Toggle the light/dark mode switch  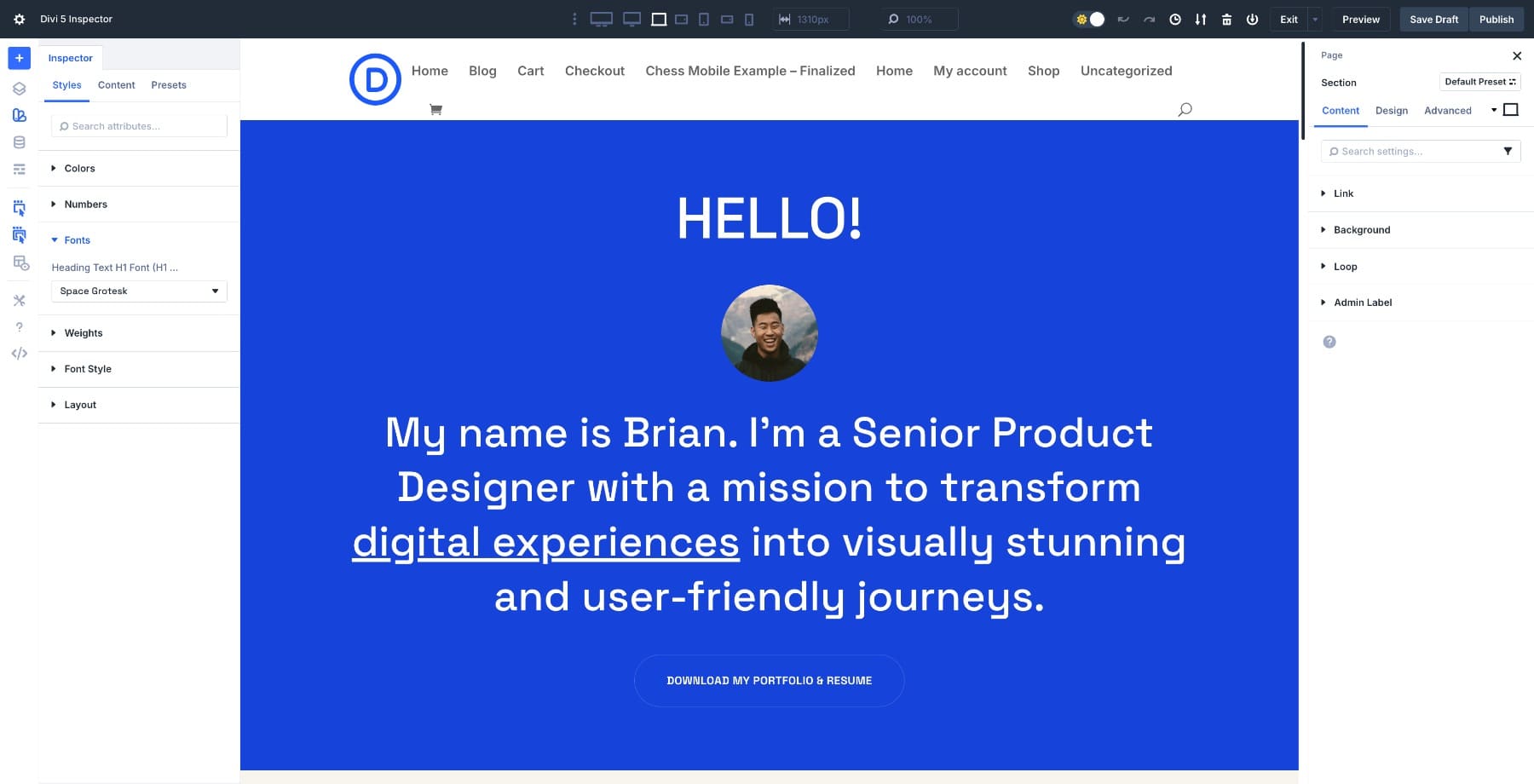(x=1090, y=20)
